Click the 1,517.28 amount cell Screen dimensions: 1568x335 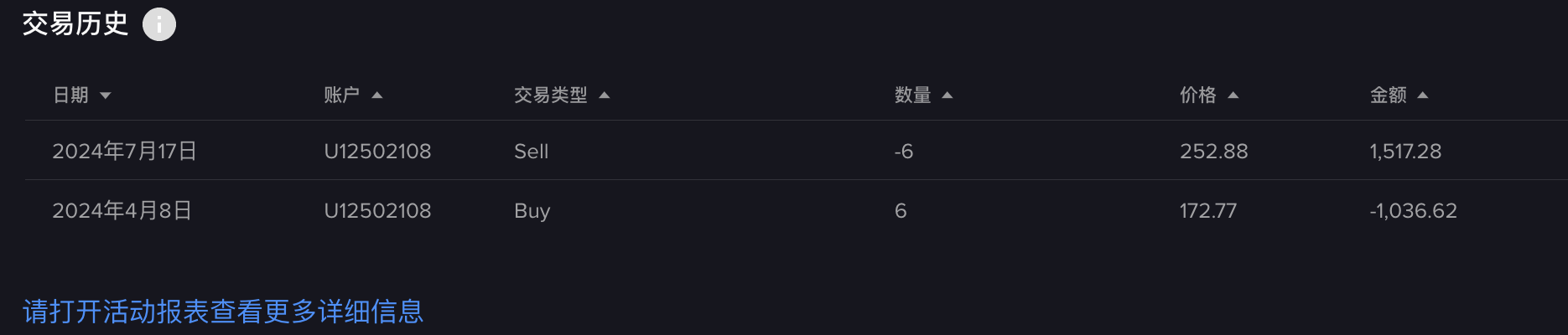(x=1406, y=152)
